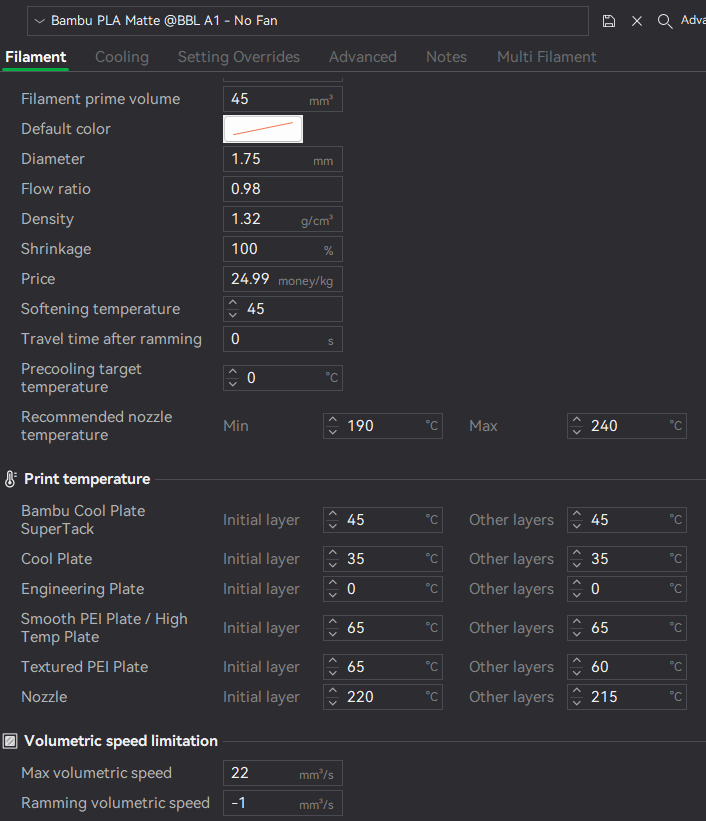Switch to the Cooling tab
Image resolution: width=706 pixels, height=821 pixels.
[x=122, y=57]
